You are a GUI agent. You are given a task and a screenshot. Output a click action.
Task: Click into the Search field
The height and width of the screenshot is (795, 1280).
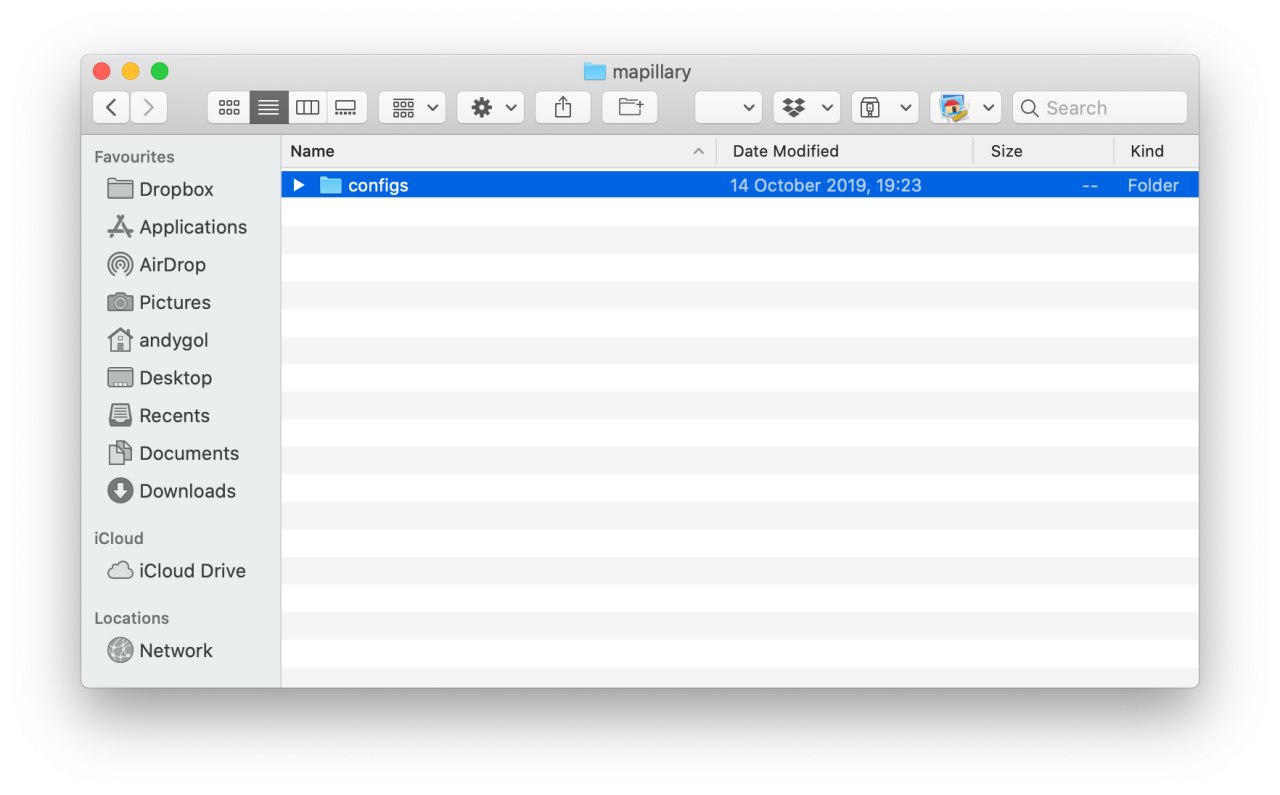(1100, 108)
